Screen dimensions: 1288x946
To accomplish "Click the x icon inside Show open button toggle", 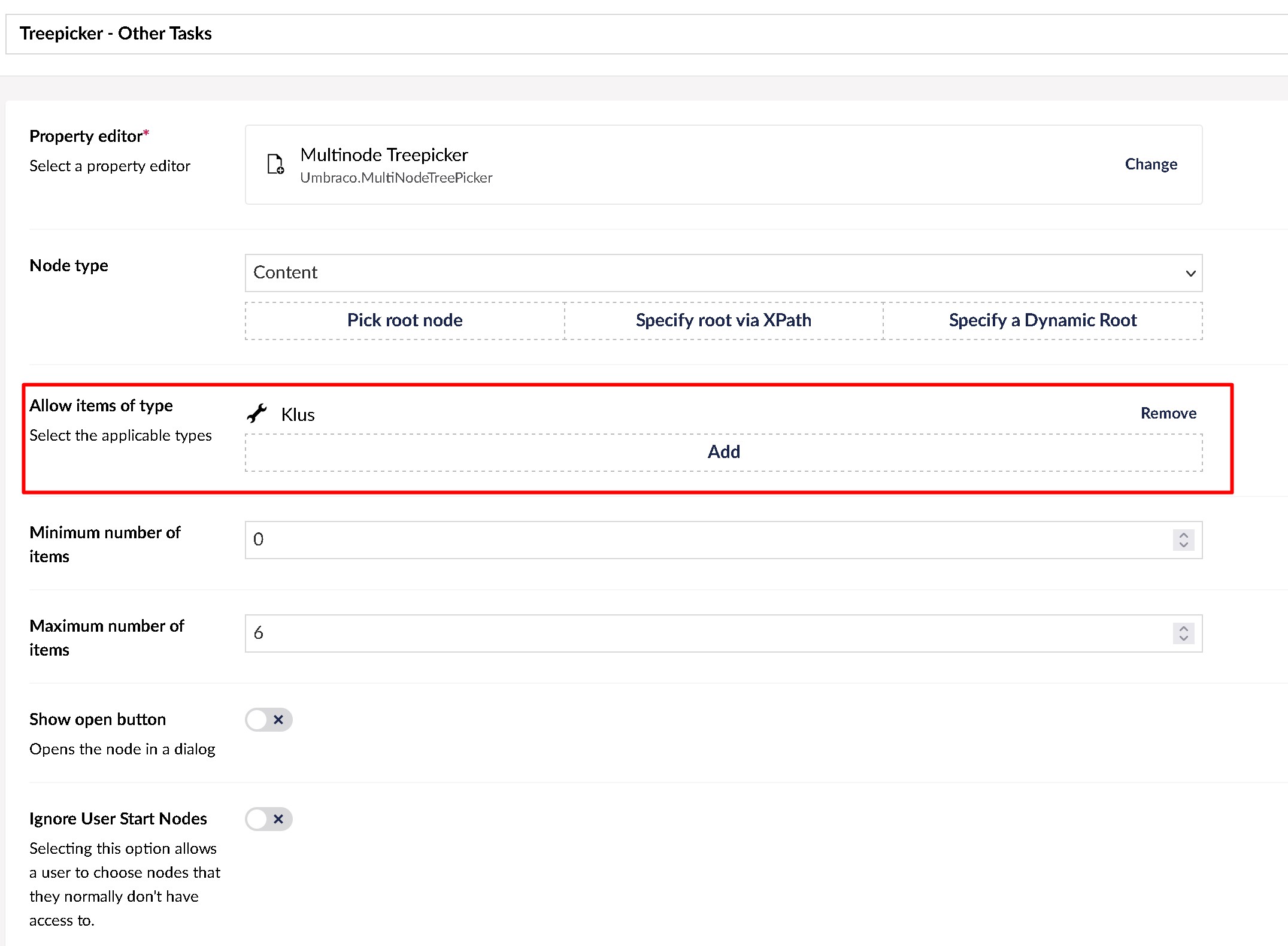I will pyautogui.click(x=278, y=720).
